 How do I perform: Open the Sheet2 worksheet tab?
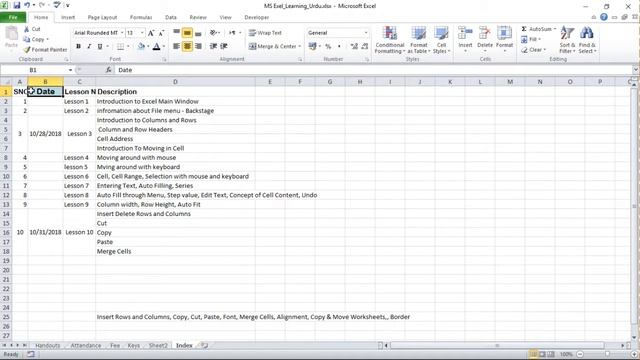(x=158, y=345)
